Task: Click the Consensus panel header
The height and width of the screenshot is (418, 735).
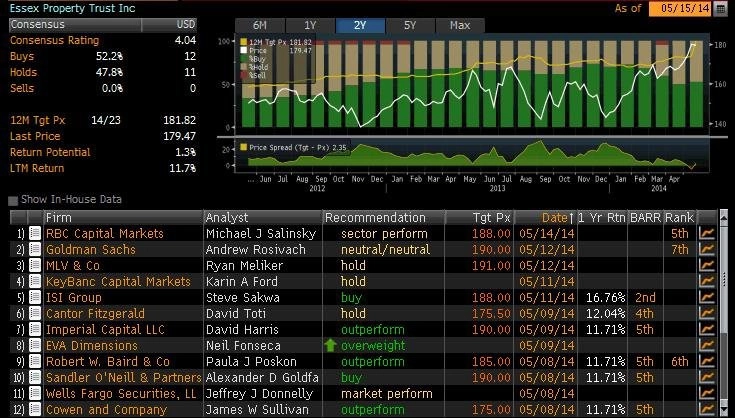Action: click(x=103, y=24)
